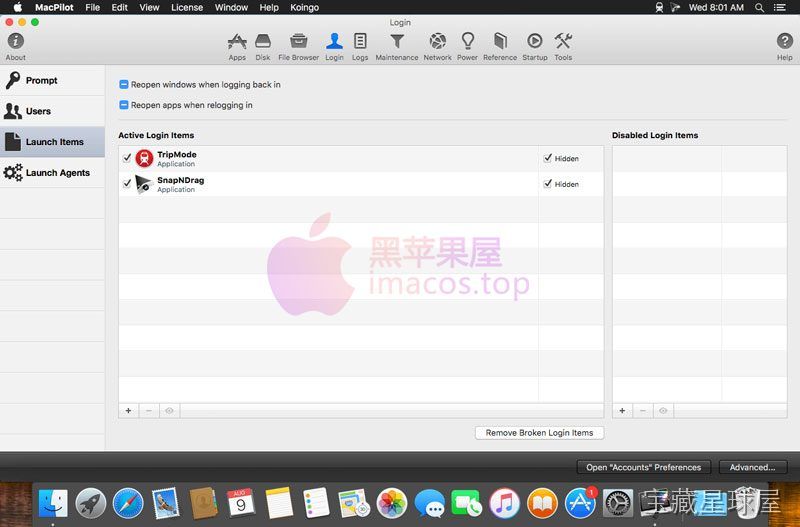Open the Tools toolbar section
This screenshot has width=800, height=527.
pos(563,46)
